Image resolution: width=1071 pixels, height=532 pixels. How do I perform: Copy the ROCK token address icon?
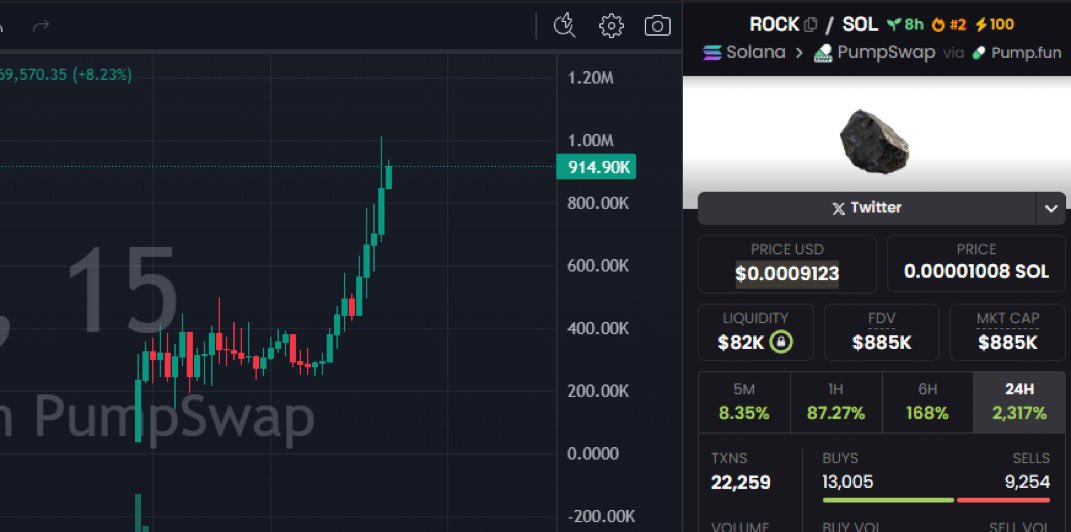pyautogui.click(x=811, y=25)
